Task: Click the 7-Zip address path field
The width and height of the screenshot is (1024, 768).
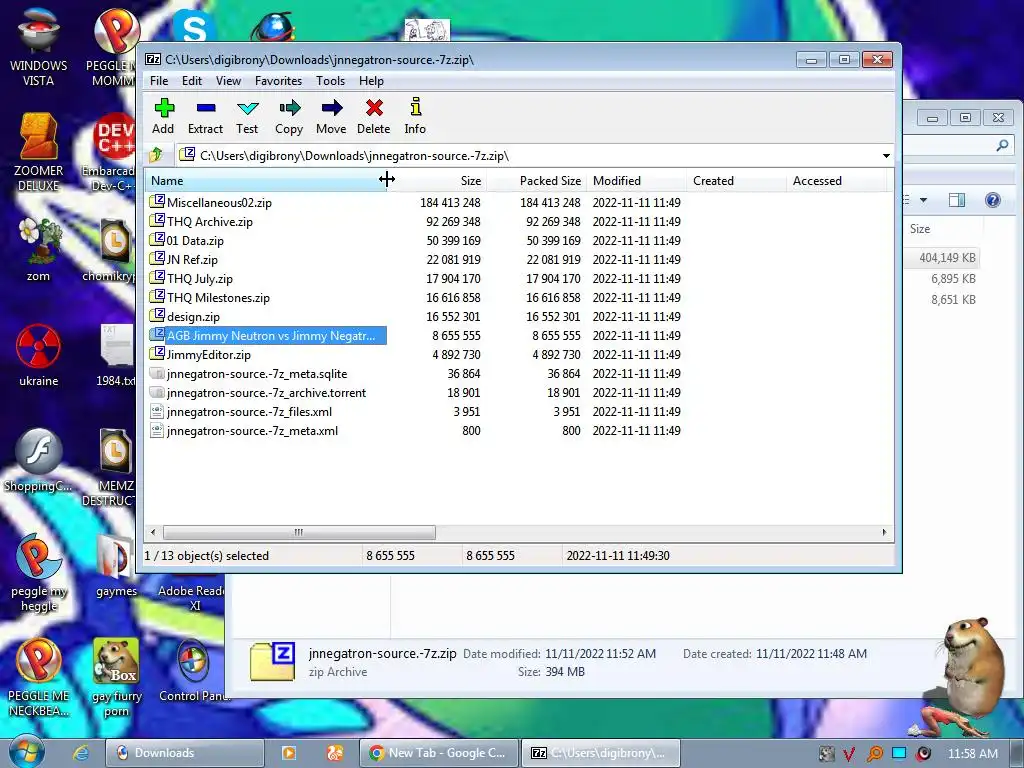Action: point(528,155)
